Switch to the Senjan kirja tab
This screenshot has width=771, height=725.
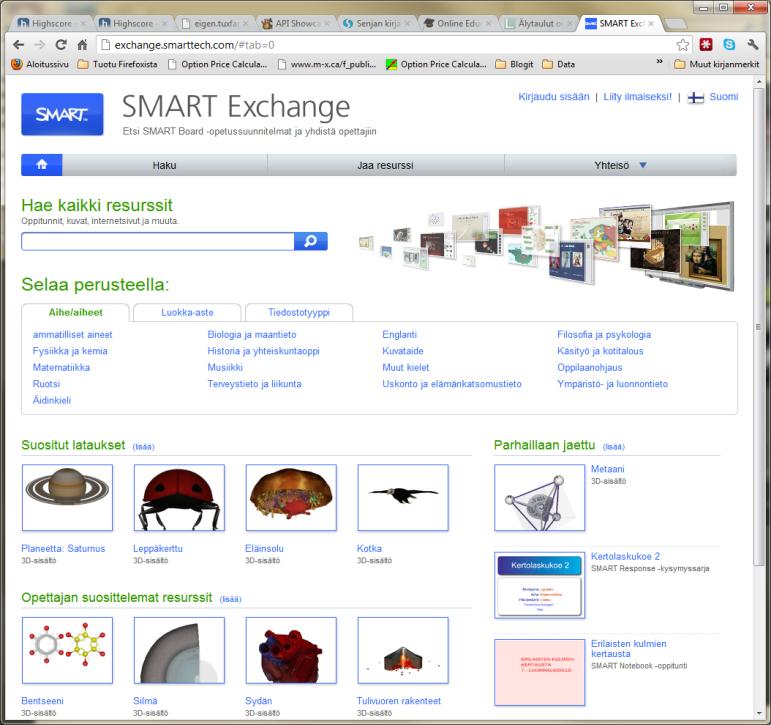pyautogui.click(x=377, y=23)
